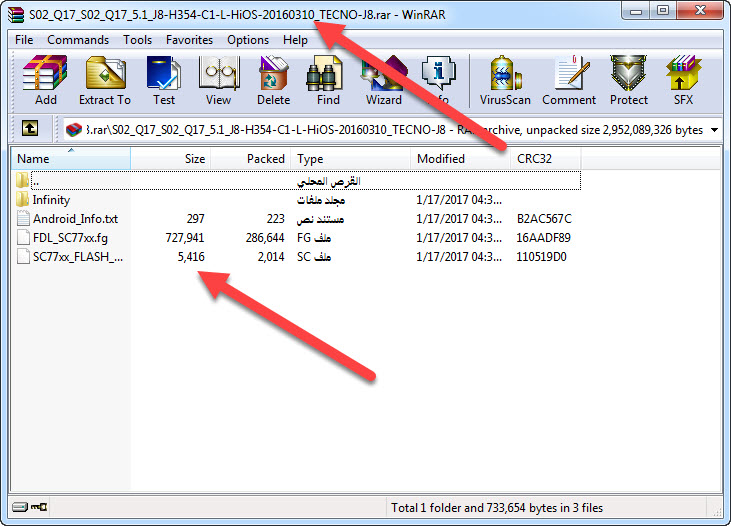The width and height of the screenshot is (731, 526).
Task: Click the drive icon in status bar
Action: (x=20, y=507)
